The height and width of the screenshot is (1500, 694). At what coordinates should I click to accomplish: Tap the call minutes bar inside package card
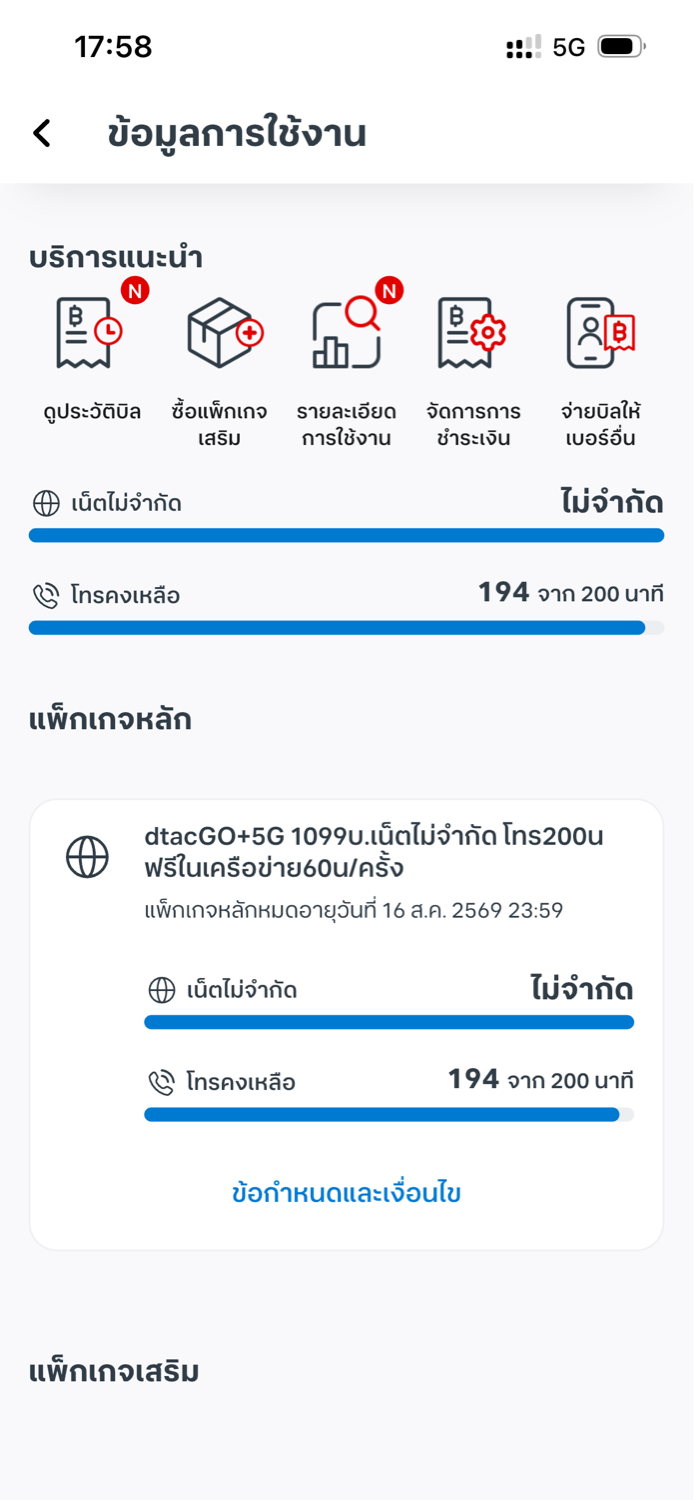click(x=389, y=1114)
